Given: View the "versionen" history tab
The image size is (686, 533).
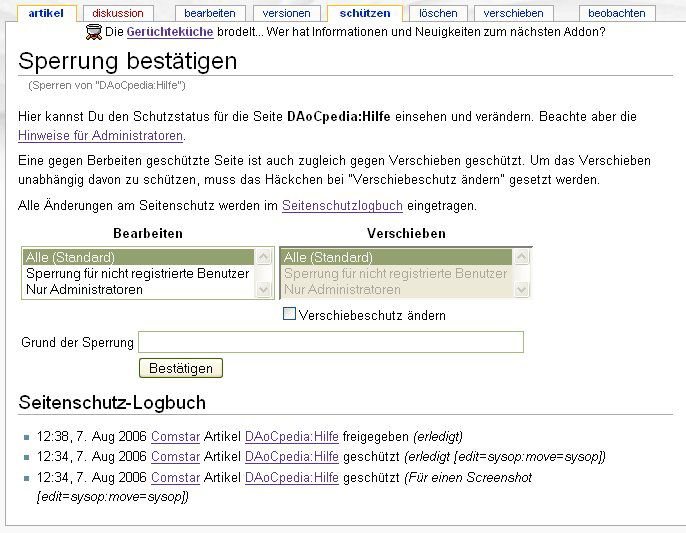Looking at the screenshot, I should (x=286, y=13).
